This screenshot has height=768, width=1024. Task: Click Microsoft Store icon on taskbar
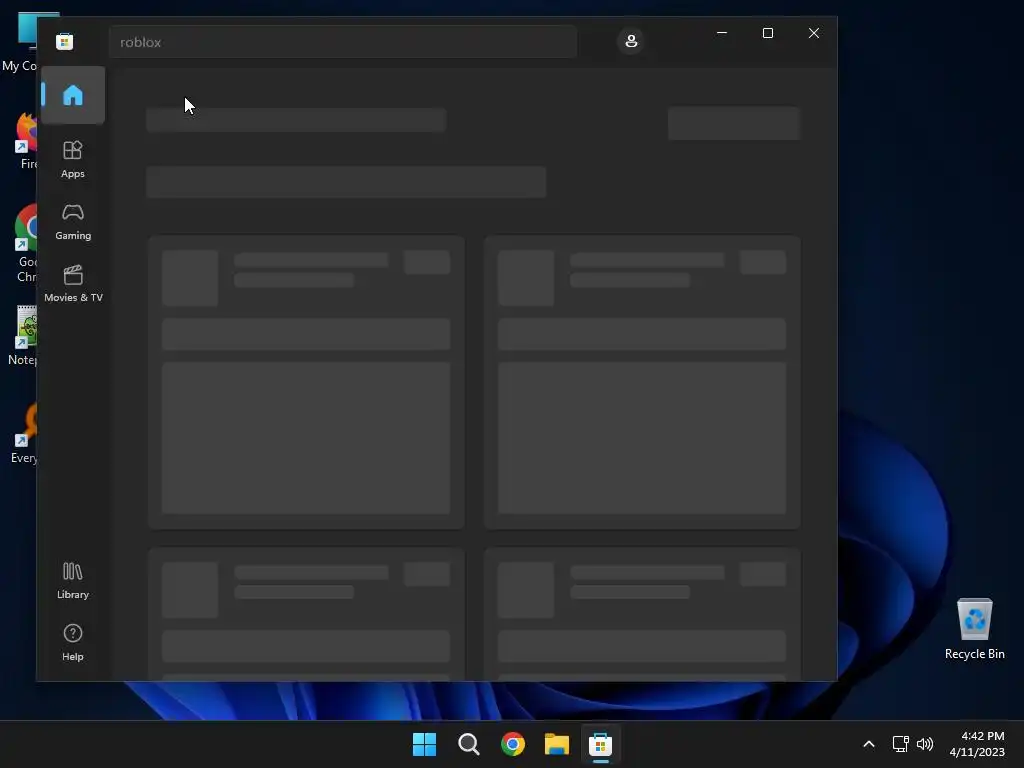click(x=601, y=744)
